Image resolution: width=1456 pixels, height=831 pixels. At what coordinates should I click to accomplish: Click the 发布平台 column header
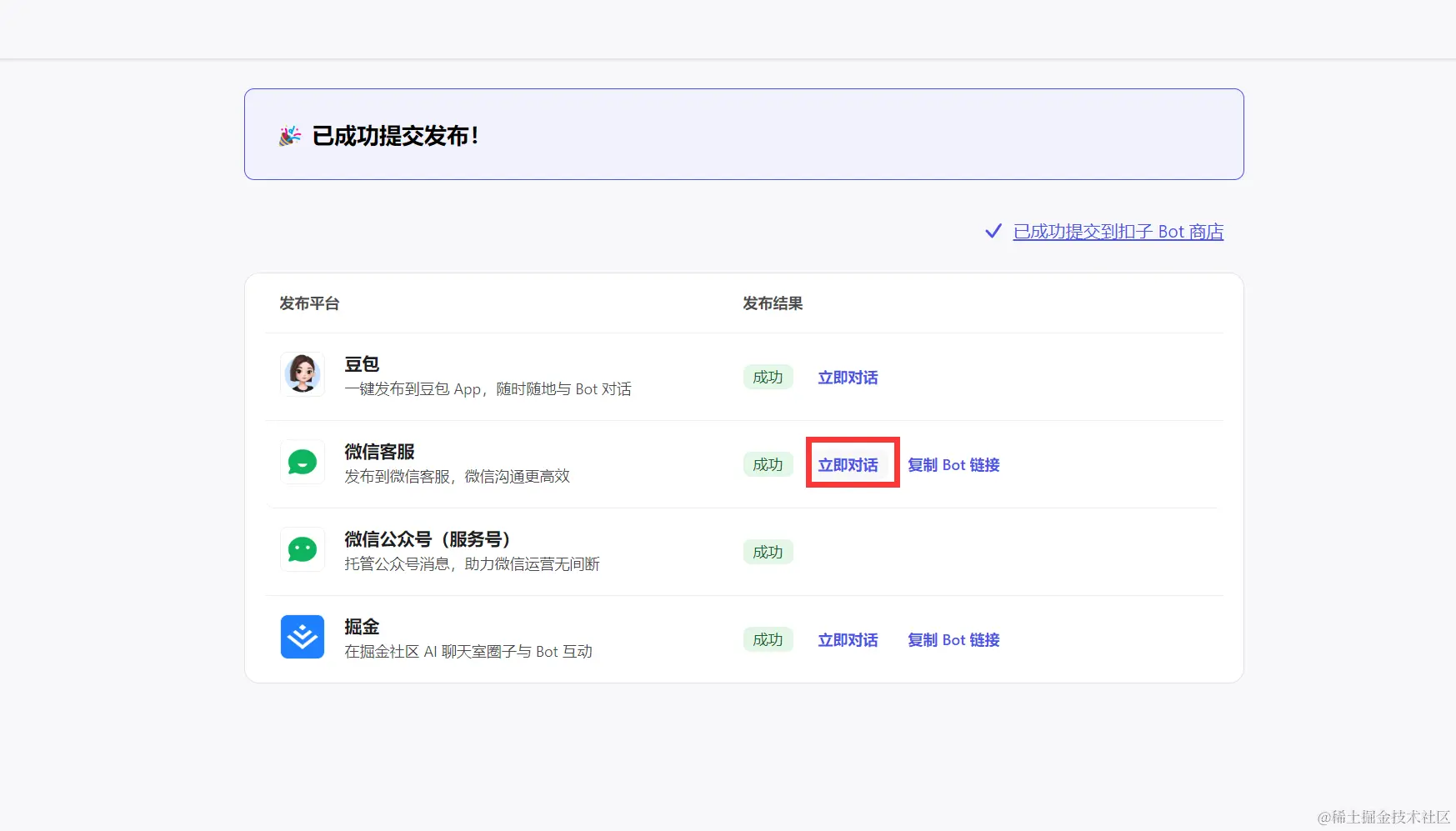coord(309,303)
